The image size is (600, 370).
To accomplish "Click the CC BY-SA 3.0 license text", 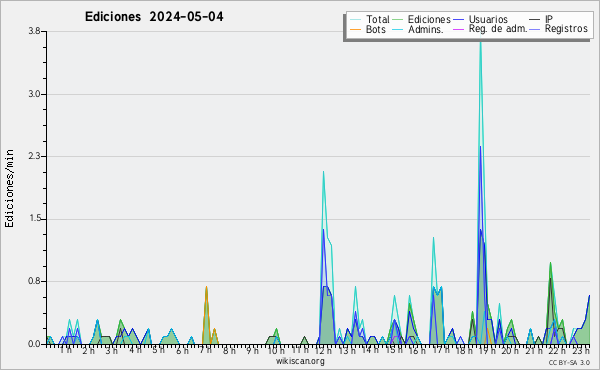I will (569, 362).
